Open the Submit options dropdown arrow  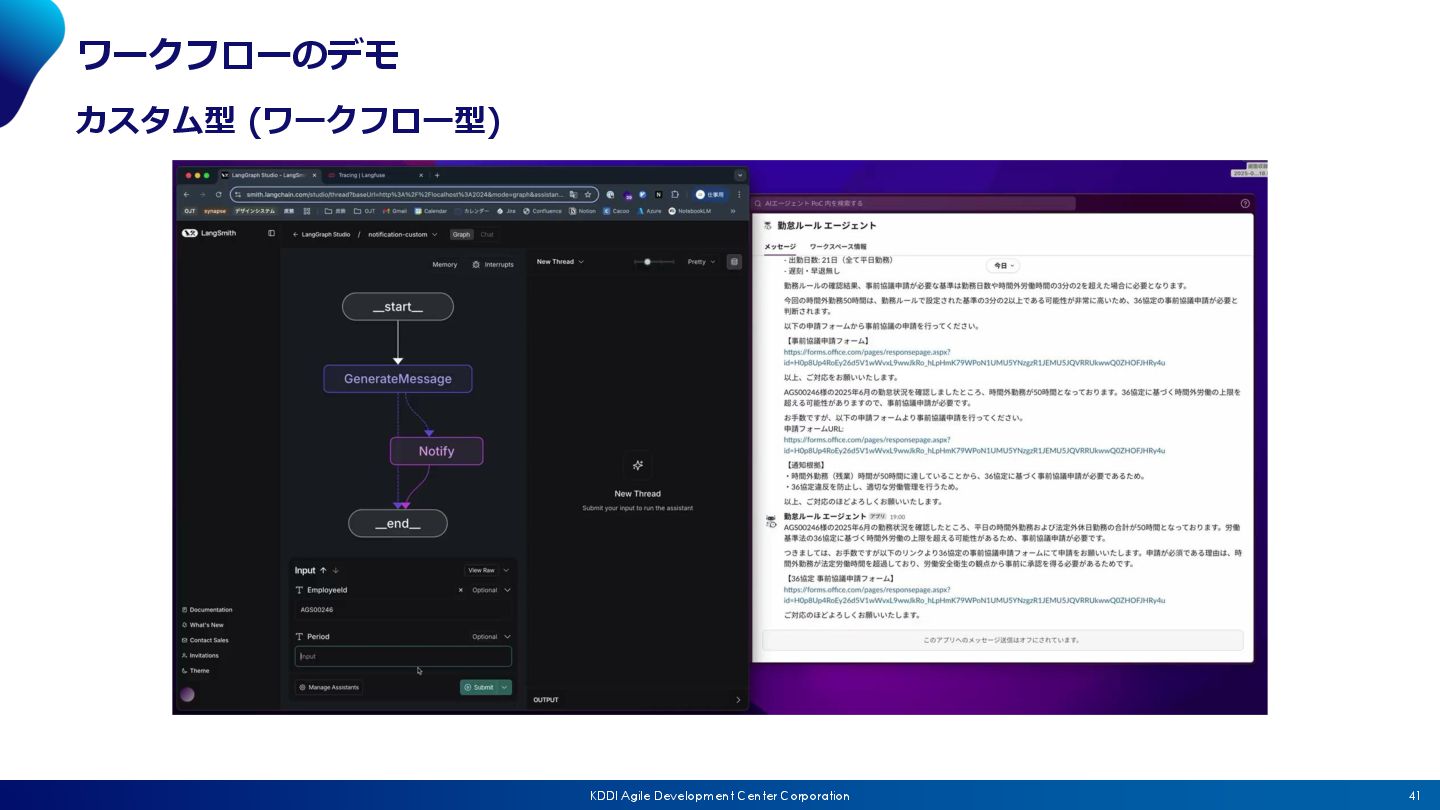506,687
